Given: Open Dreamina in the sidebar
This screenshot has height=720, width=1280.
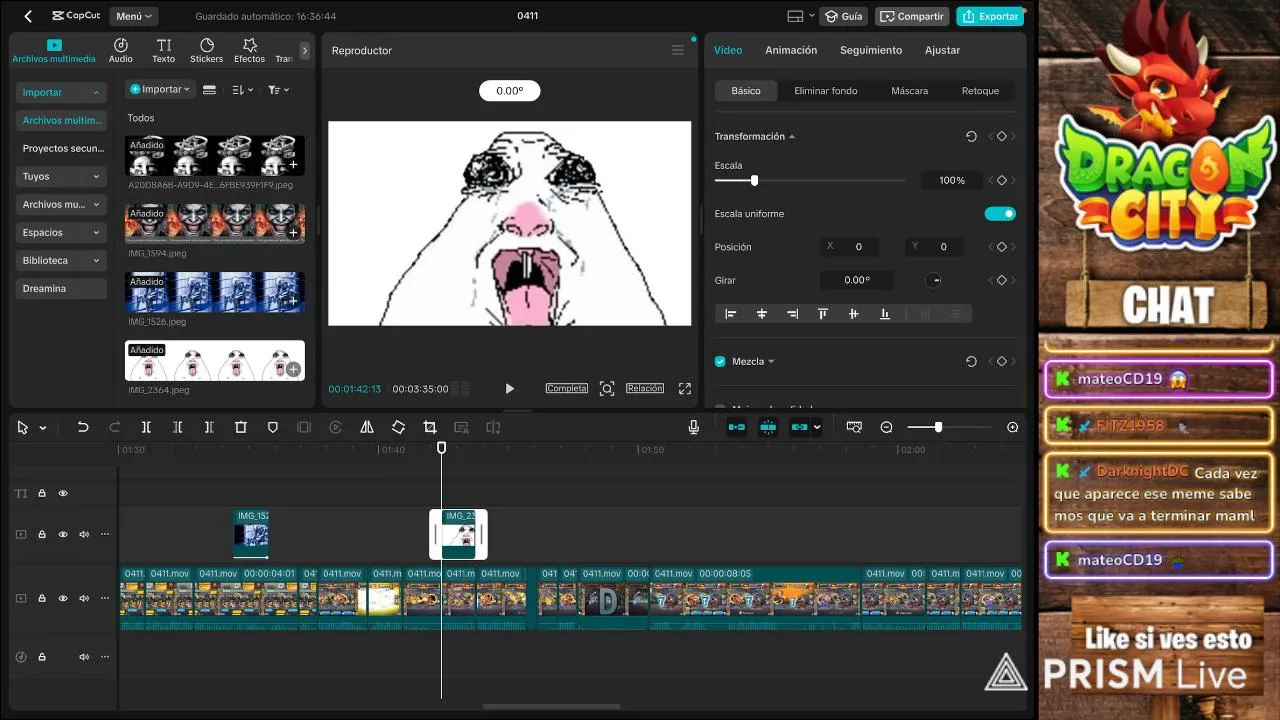Looking at the screenshot, I should click(x=61, y=288).
